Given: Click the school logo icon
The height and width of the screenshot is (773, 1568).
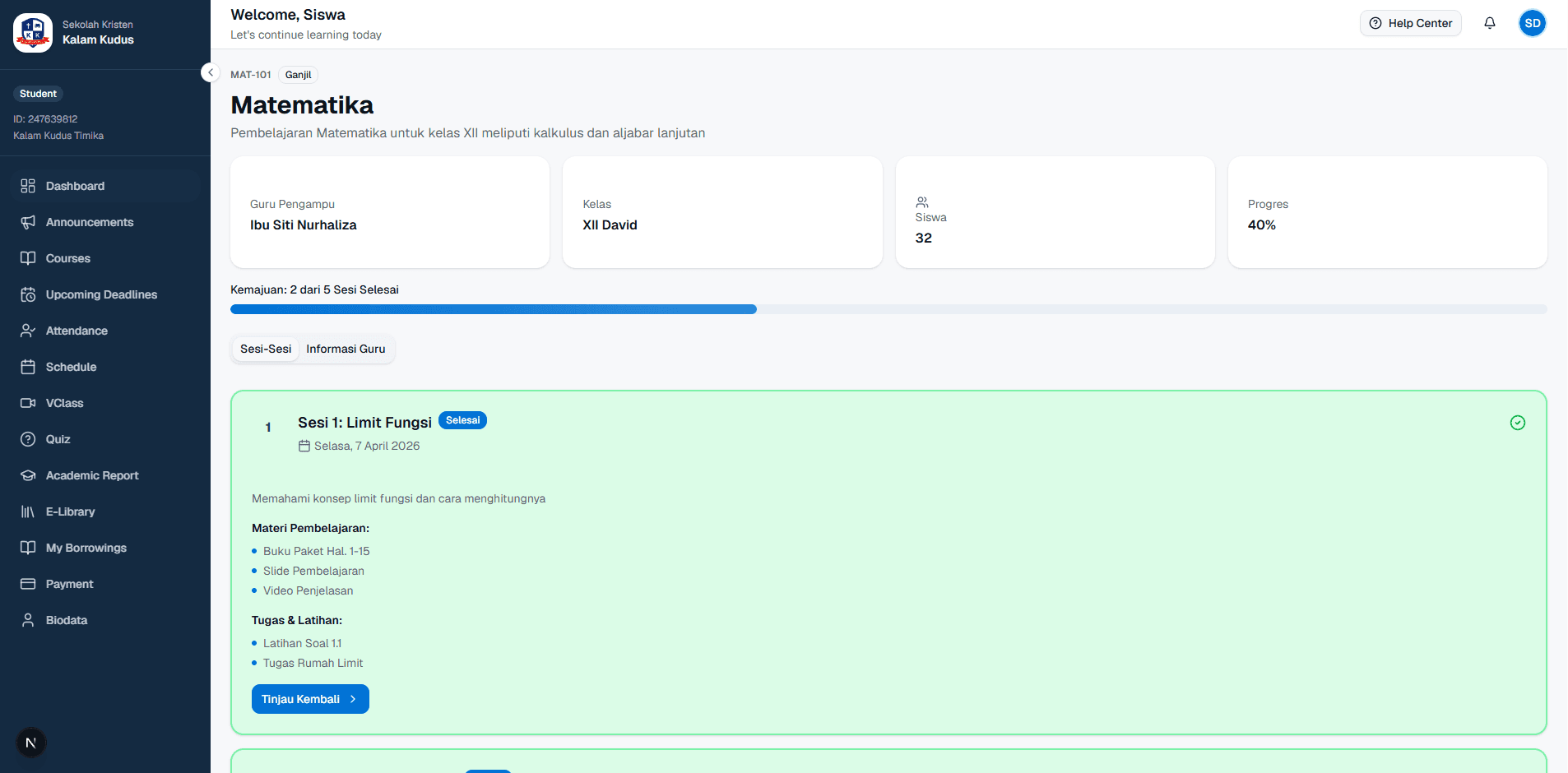Looking at the screenshot, I should 33,33.
